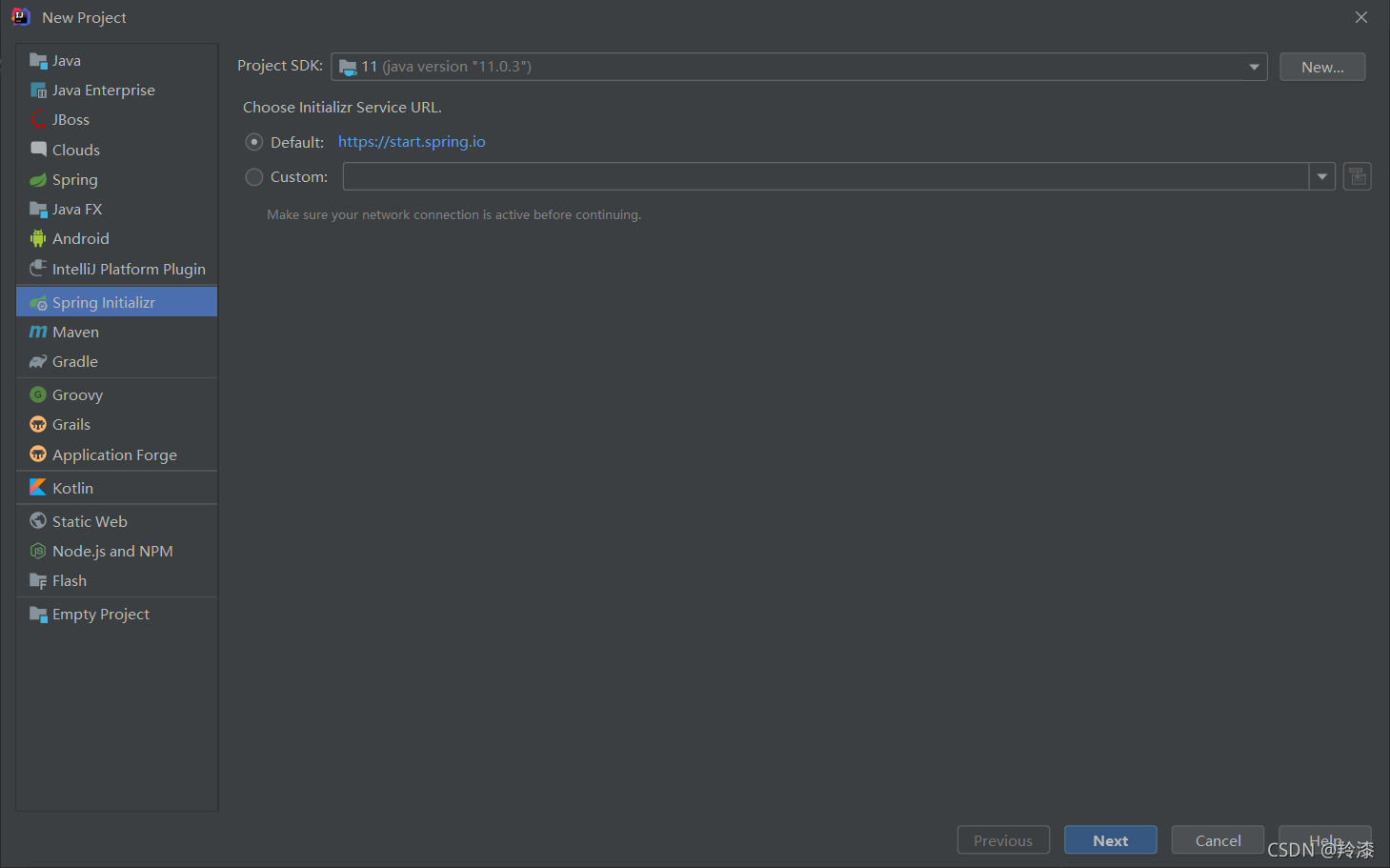
Task: Click the IntelliJ logo in title bar
Action: coord(20,17)
